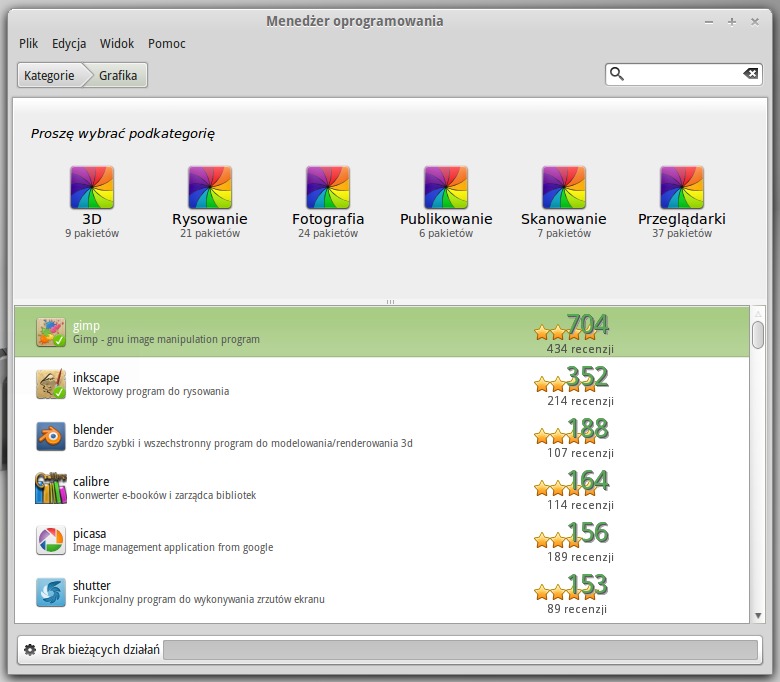Select the '7 pakietów' label under Skanowanie

point(564,233)
